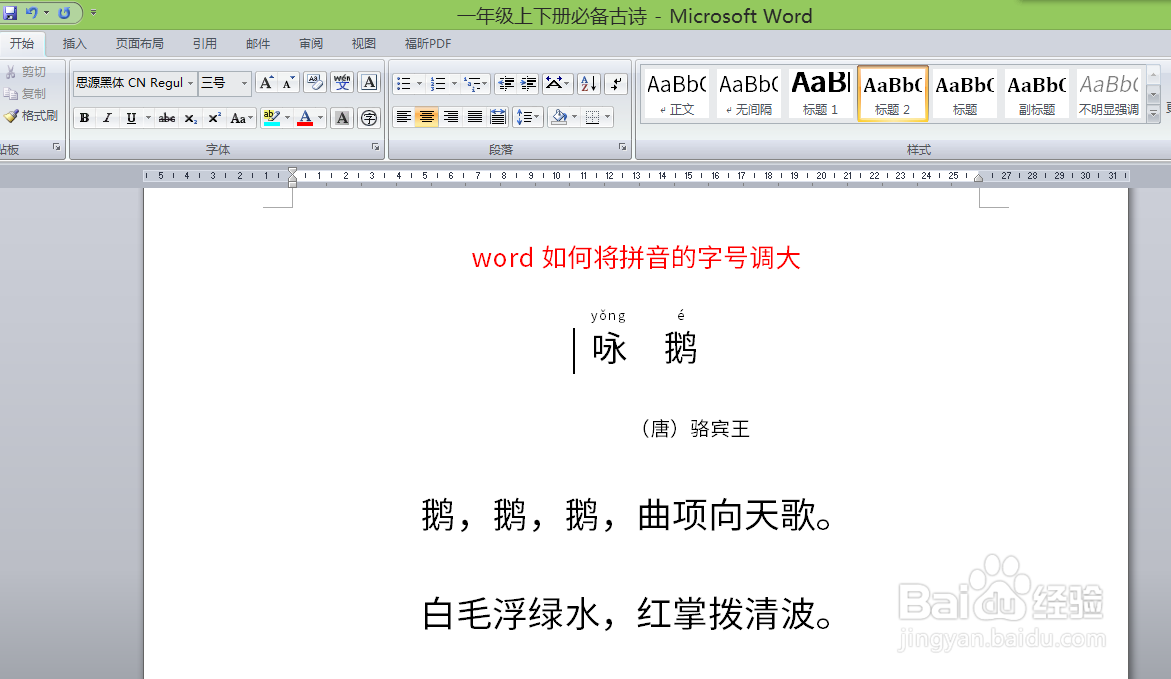The width and height of the screenshot is (1171, 679).
Task: Switch to the 开始 tab
Action: click(22, 43)
